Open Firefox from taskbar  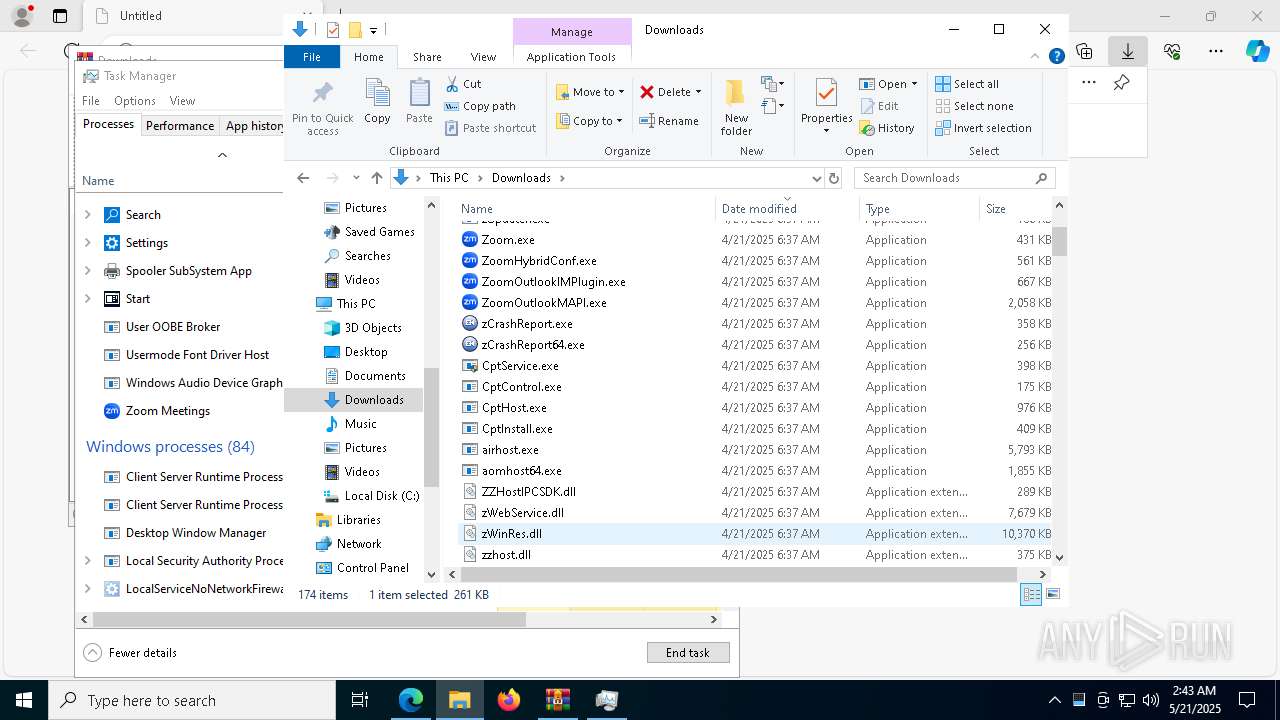coord(509,700)
